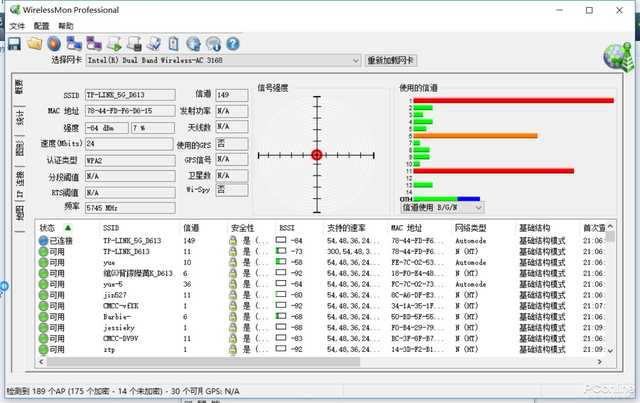Select the rtp network row

(x=322, y=350)
